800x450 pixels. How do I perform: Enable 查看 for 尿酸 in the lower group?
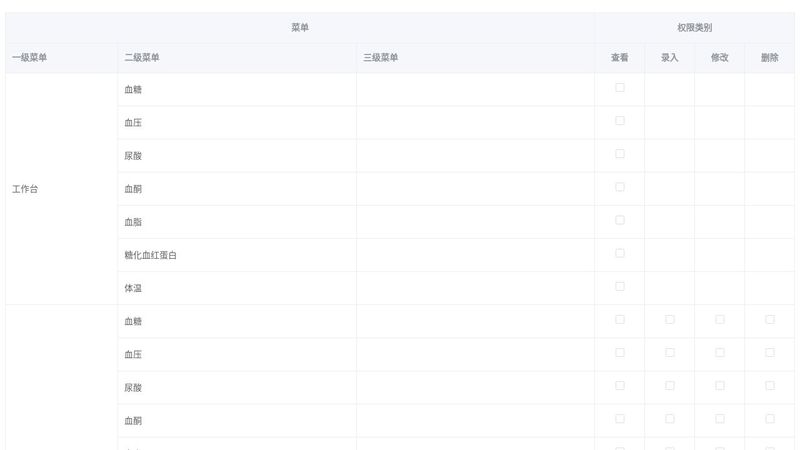[620, 386]
